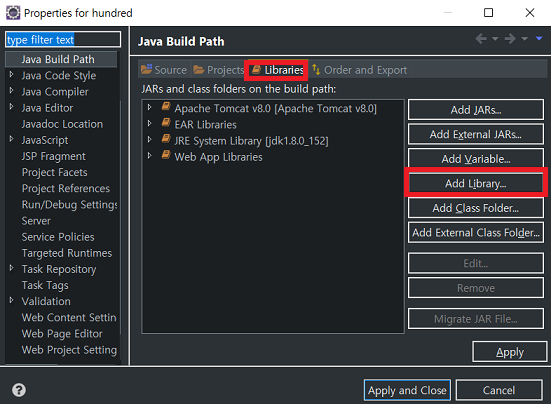Maximize the Properties for hundred window
The height and width of the screenshot is (404, 551).
point(488,13)
